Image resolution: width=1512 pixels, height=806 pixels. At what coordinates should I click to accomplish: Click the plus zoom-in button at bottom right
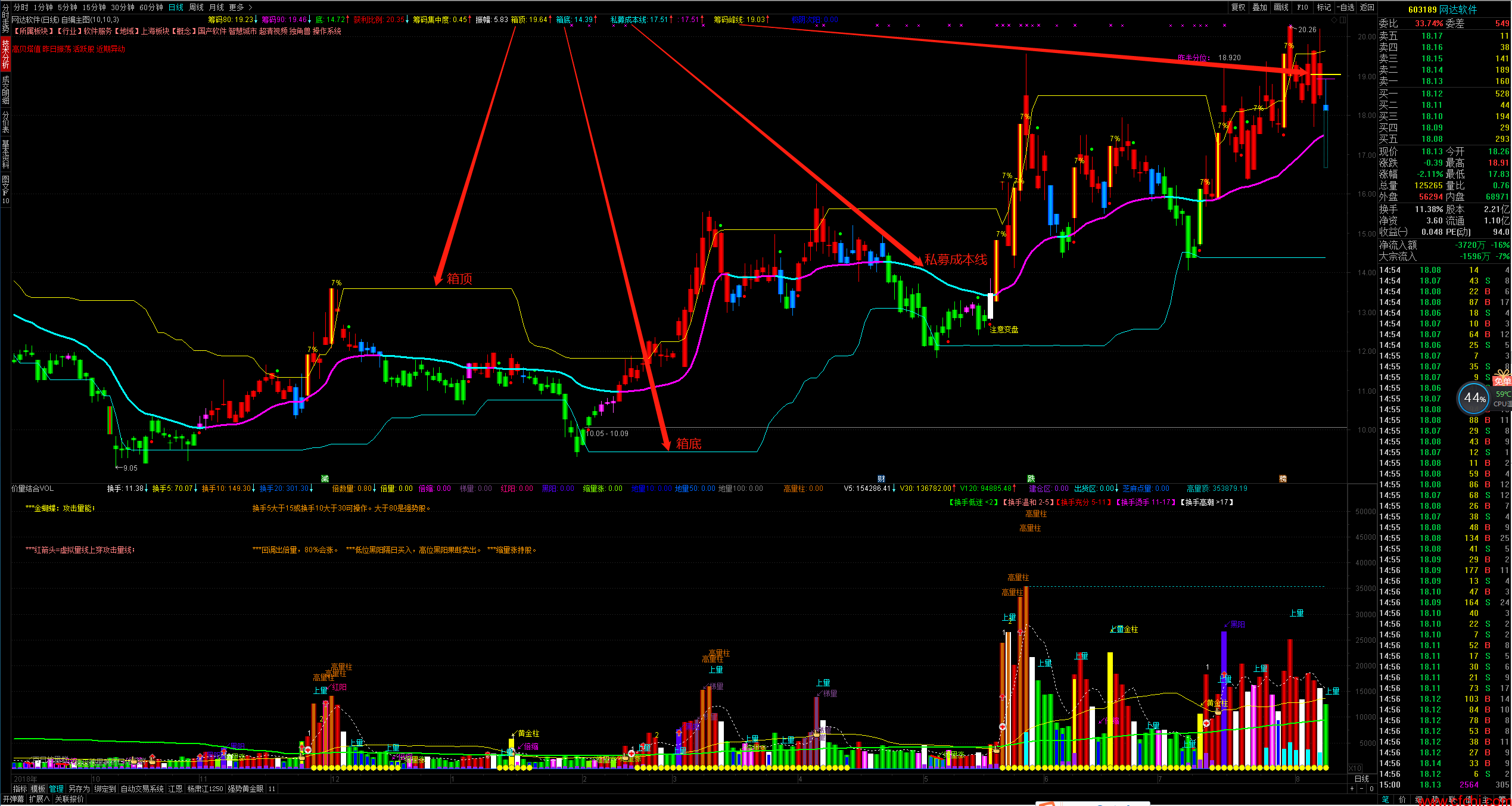click(x=1352, y=789)
